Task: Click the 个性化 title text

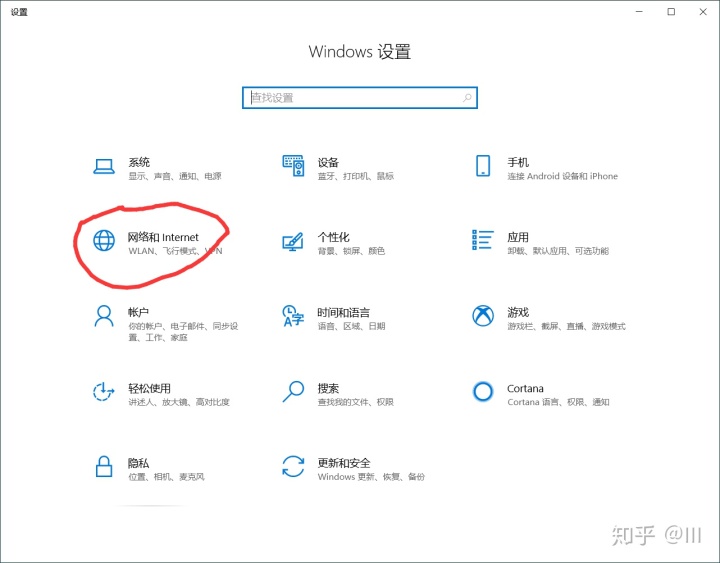Action: 333,237
